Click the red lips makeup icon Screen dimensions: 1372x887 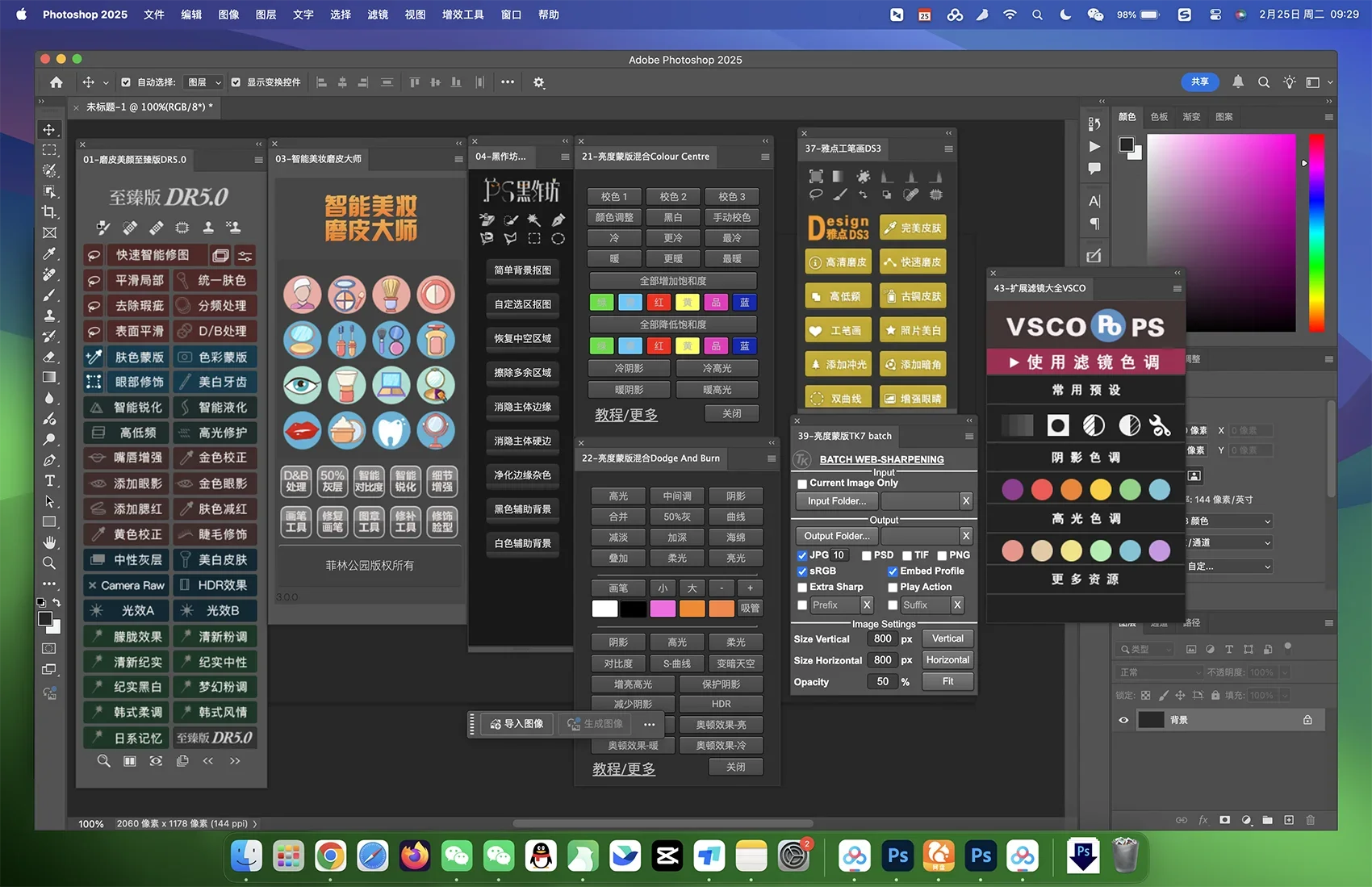click(x=303, y=431)
